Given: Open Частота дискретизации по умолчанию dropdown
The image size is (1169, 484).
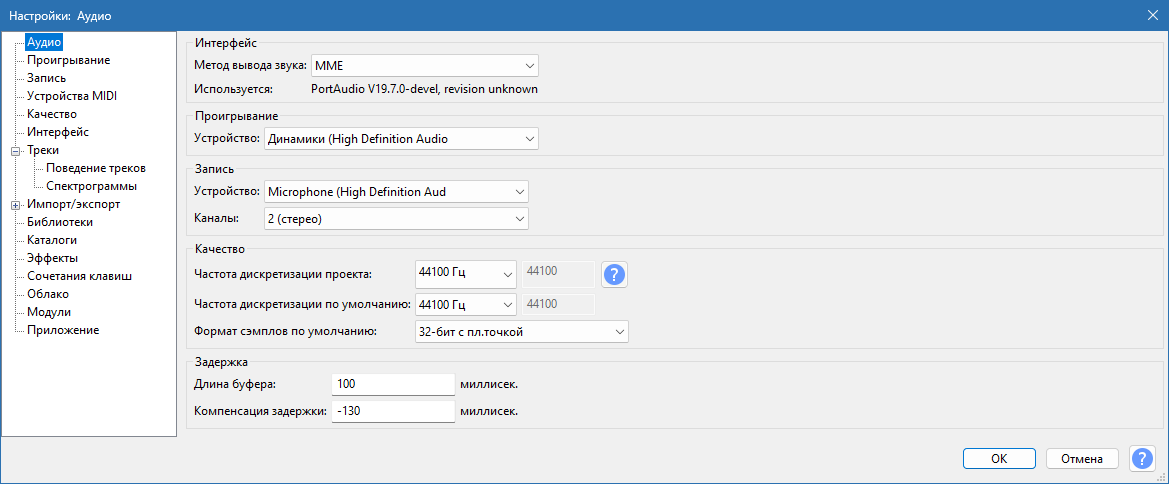Looking at the screenshot, I should (x=465, y=304).
